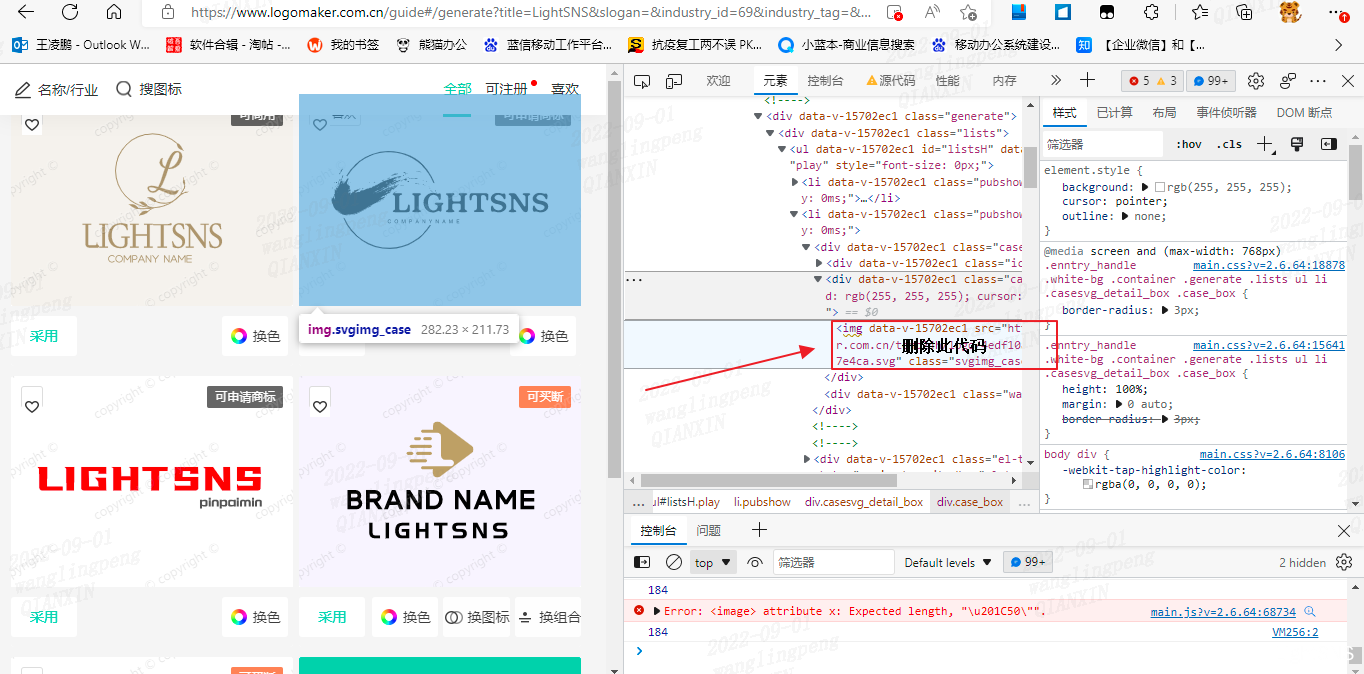Toggle device emulation mode in DevTools
The image size is (1364, 674).
point(674,81)
